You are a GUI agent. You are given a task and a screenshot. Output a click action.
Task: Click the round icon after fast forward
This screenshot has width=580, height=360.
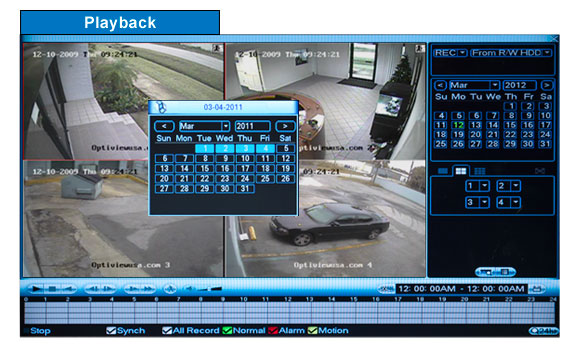[x=170, y=289]
